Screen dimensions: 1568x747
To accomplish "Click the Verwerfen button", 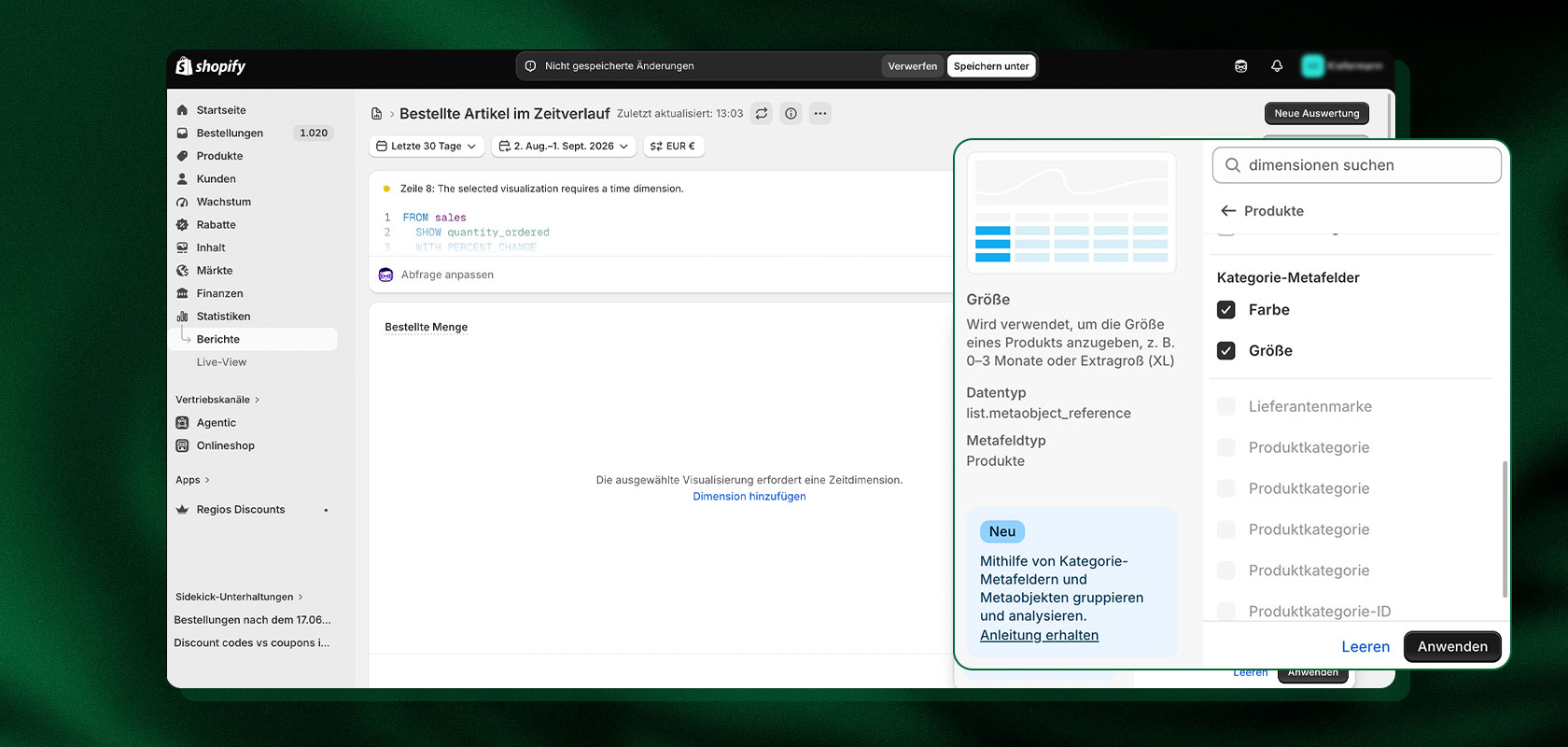I will coord(912,66).
